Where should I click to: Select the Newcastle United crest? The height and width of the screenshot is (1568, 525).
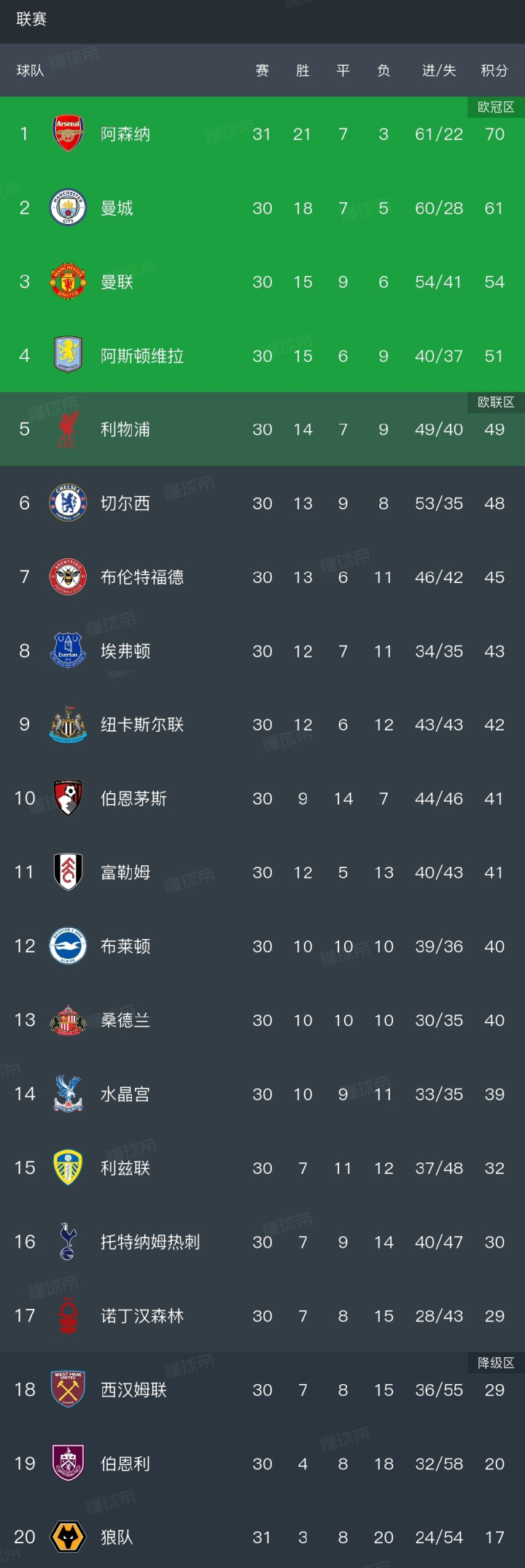68,725
